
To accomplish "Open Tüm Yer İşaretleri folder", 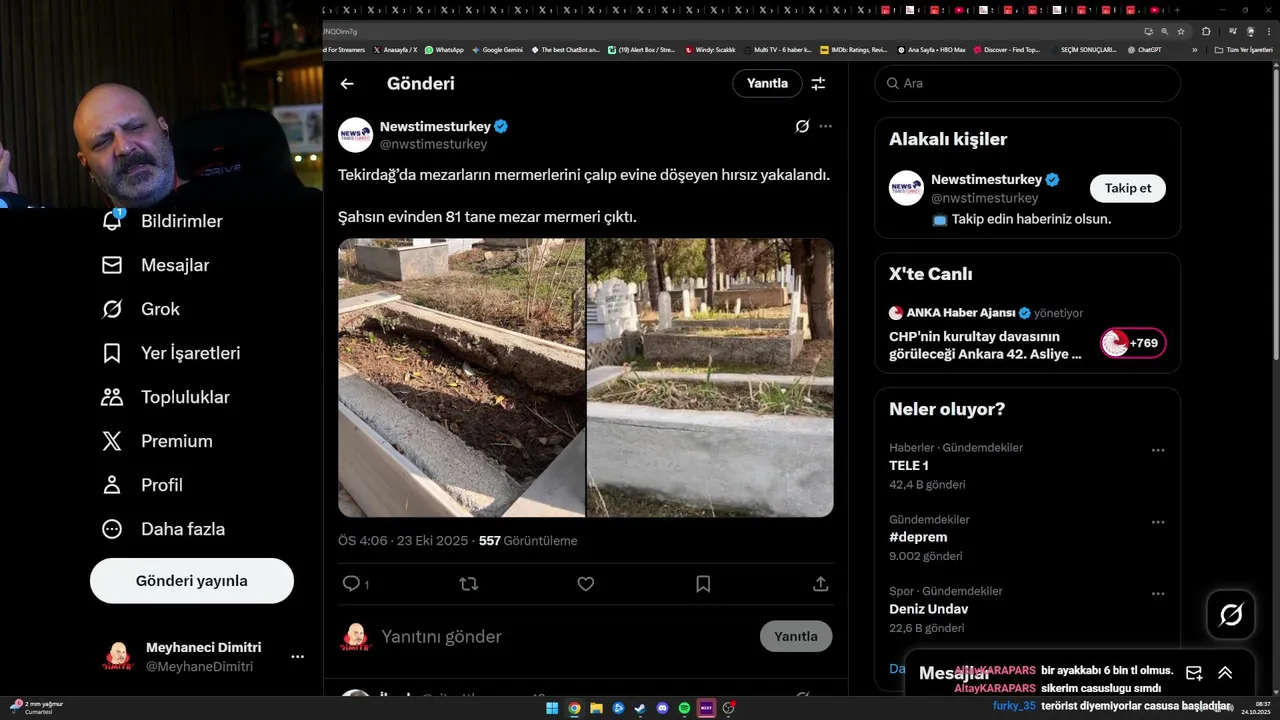I will pyautogui.click(x=1245, y=49).
